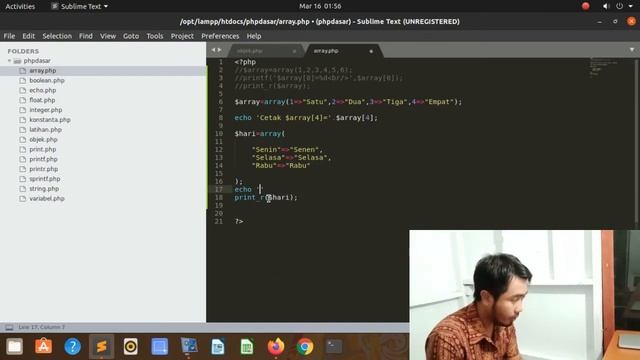Open the Edit menu
The image size is (640, 360).
(x=29, y=36)
